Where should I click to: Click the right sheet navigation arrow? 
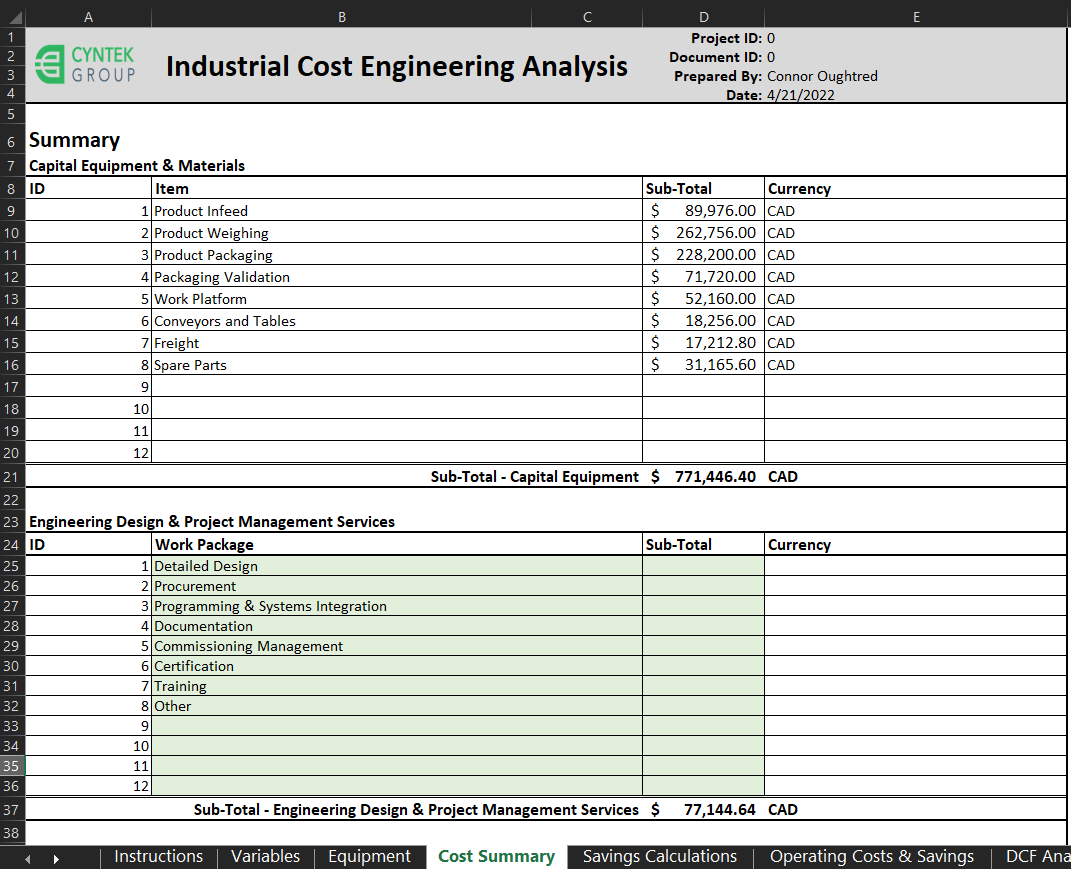point(56,857)
